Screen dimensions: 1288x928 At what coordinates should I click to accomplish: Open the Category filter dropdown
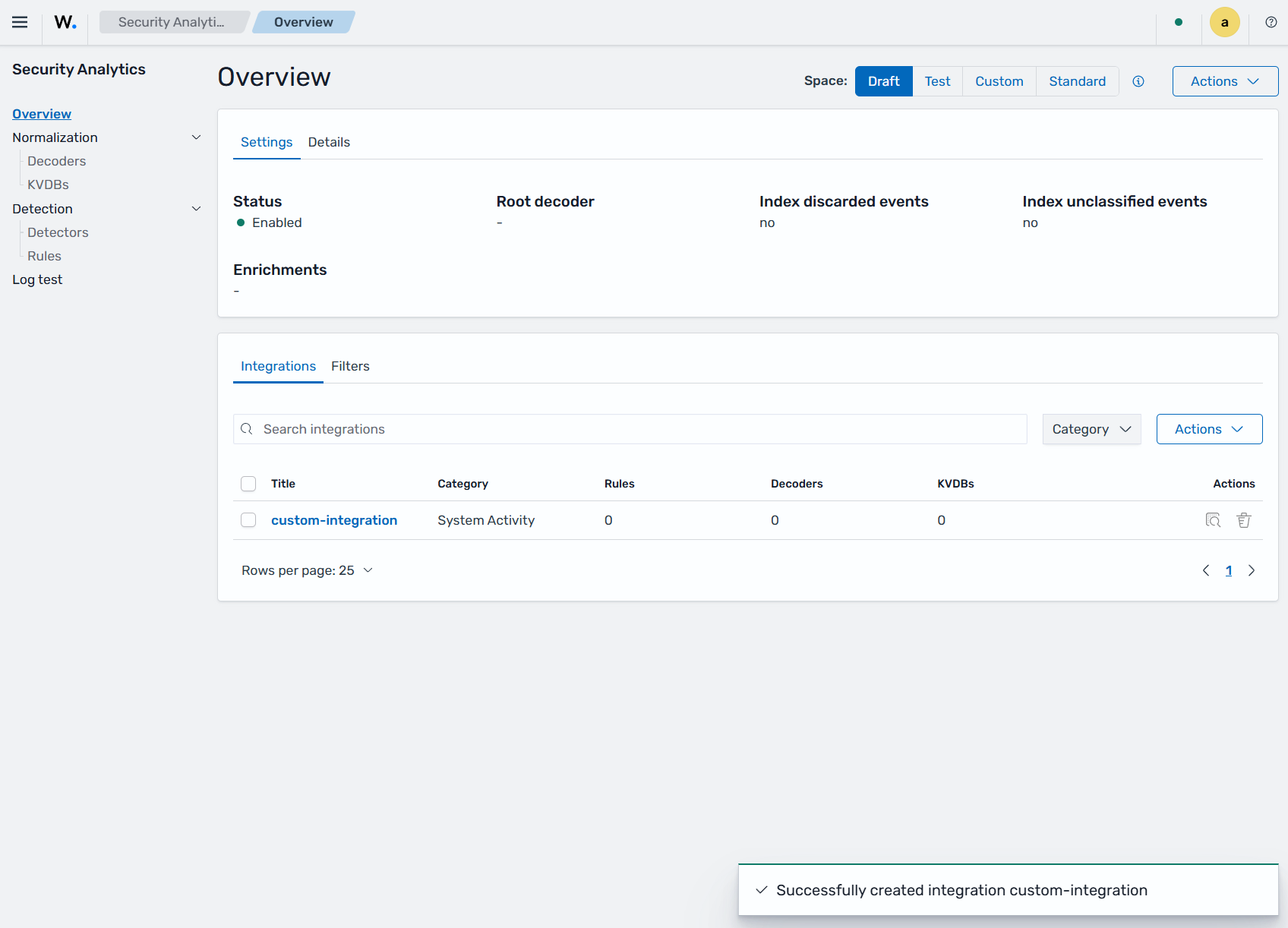pyautogui.click(x=1091, y=429)
